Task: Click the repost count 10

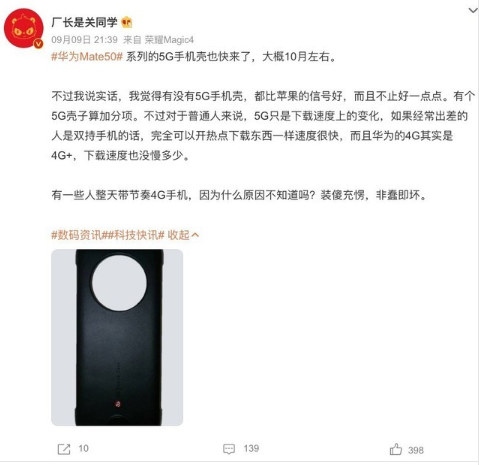Action: click(x=83, y=449)
